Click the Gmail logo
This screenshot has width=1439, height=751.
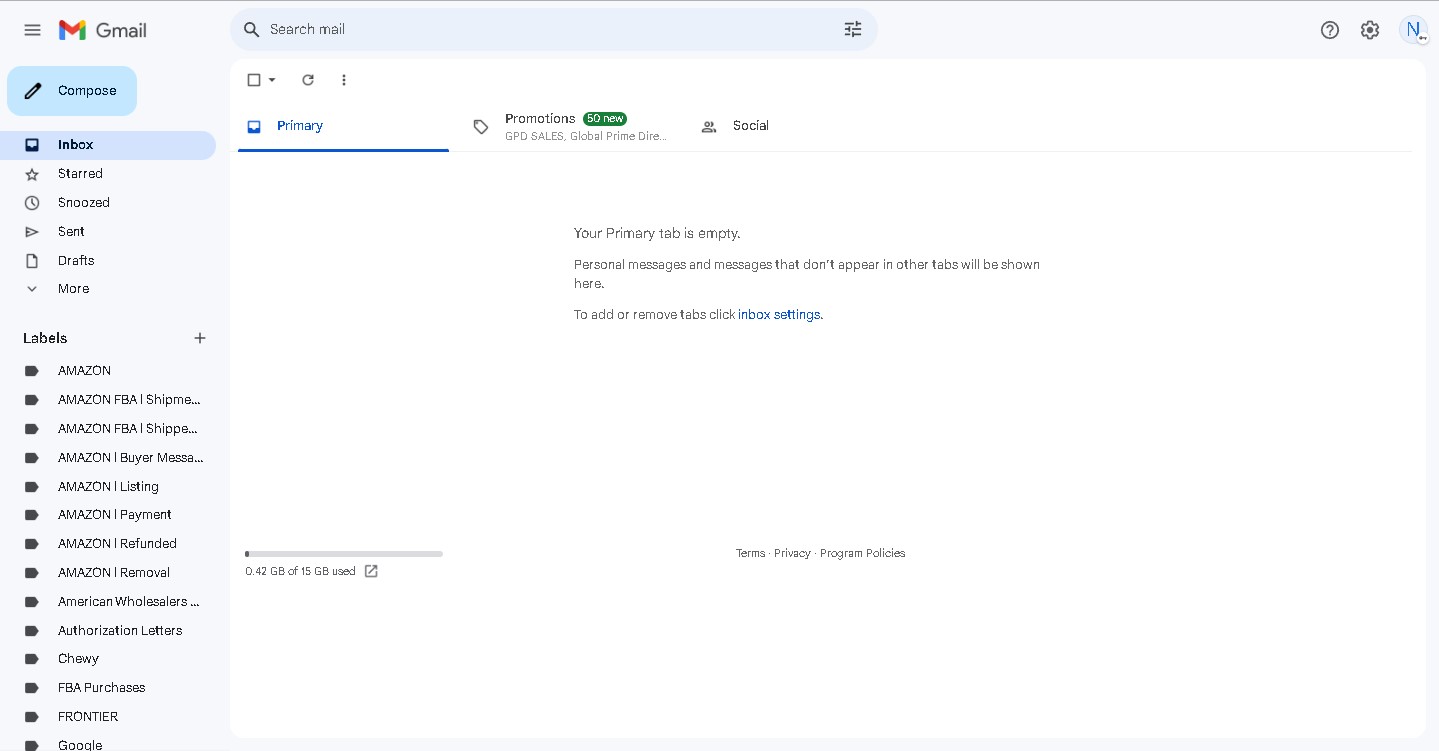[103, 30]
